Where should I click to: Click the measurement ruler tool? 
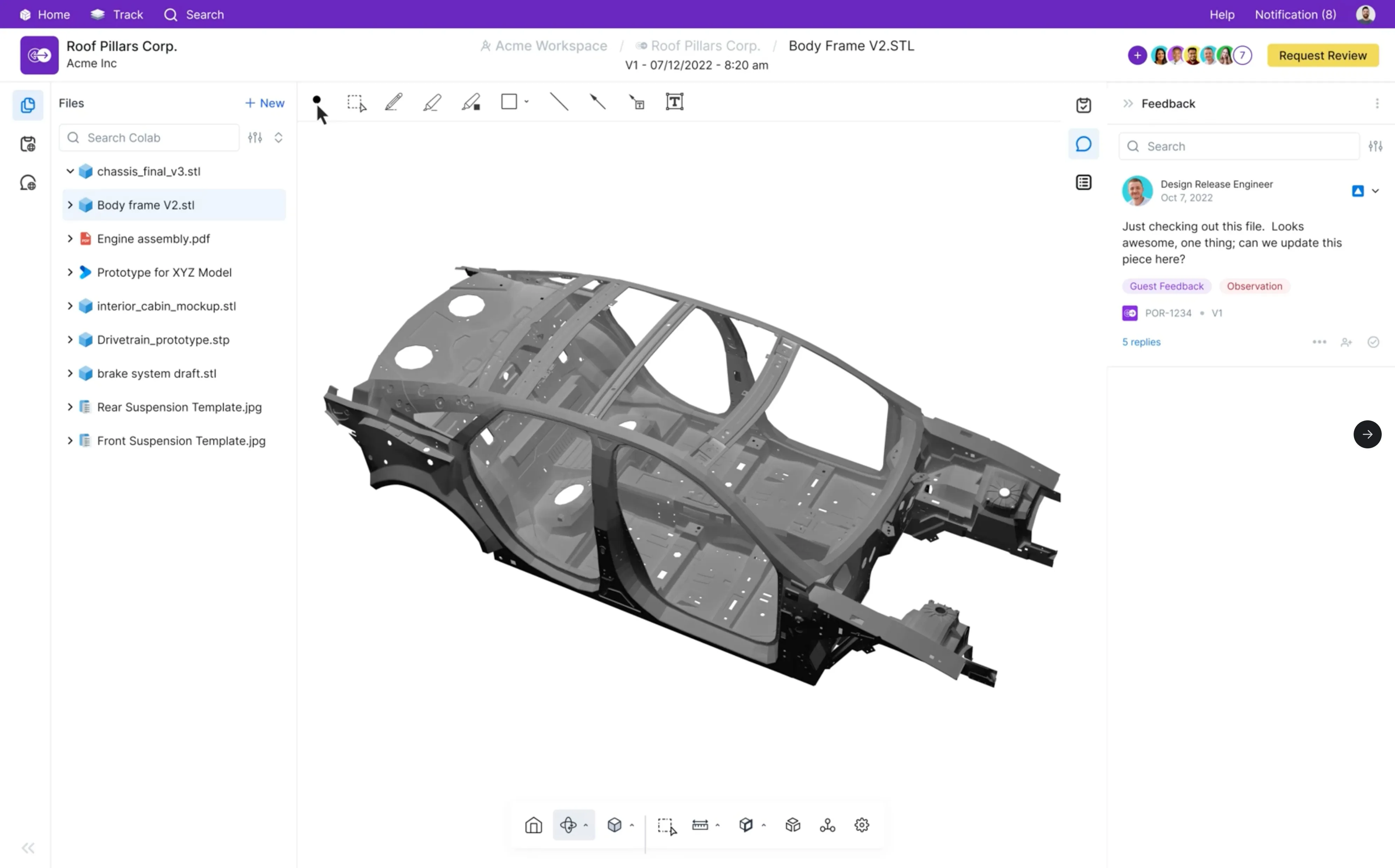[700, 825]
